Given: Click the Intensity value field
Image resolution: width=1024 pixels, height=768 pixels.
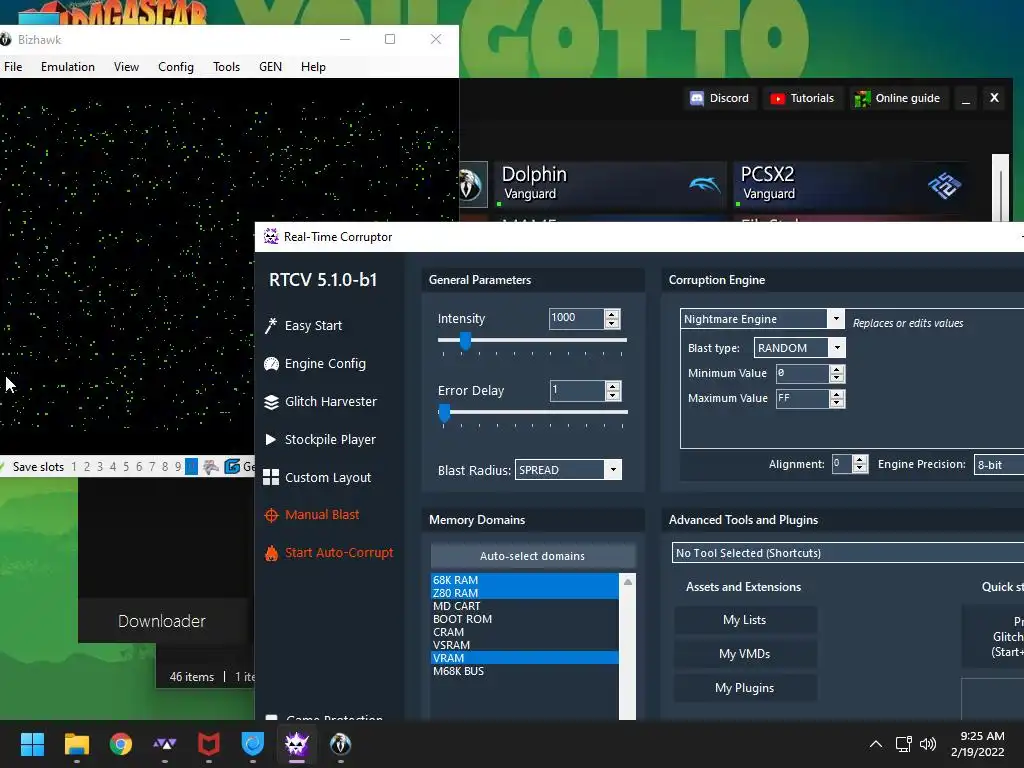Looking at the screenshot, I should (x=577, y=318).
